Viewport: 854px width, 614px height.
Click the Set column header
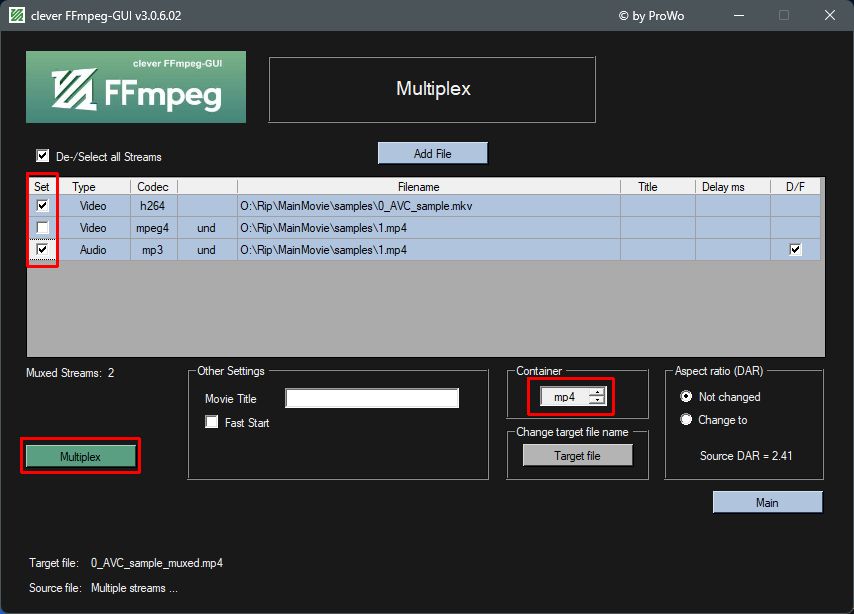tap(42, 187)
